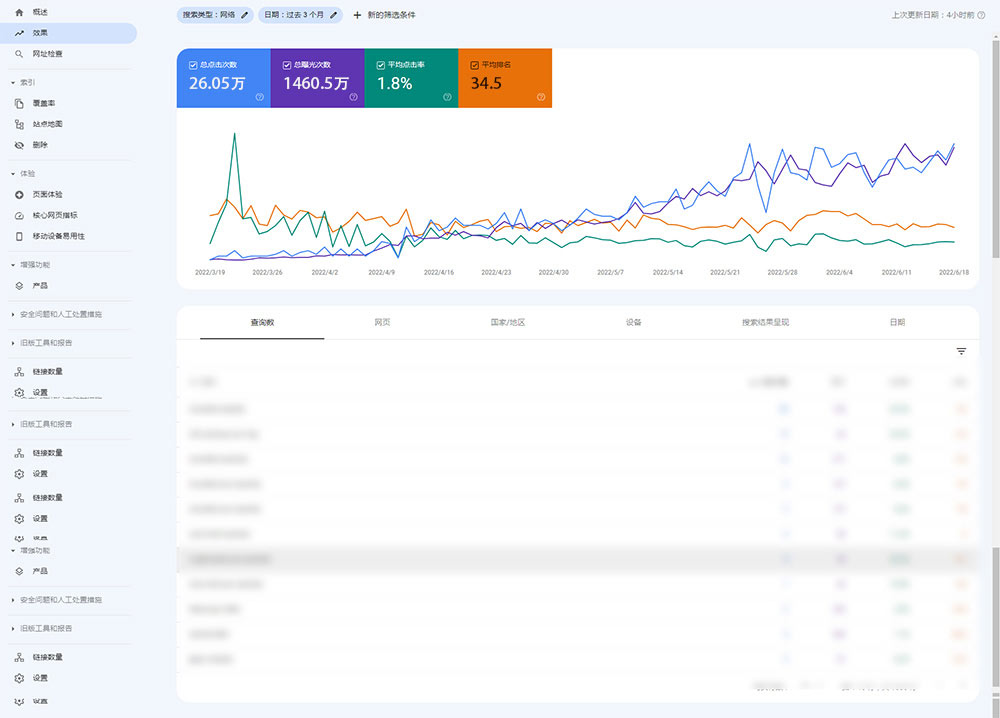Open help icon on 平均点击率 card

(x=447, y=97)
